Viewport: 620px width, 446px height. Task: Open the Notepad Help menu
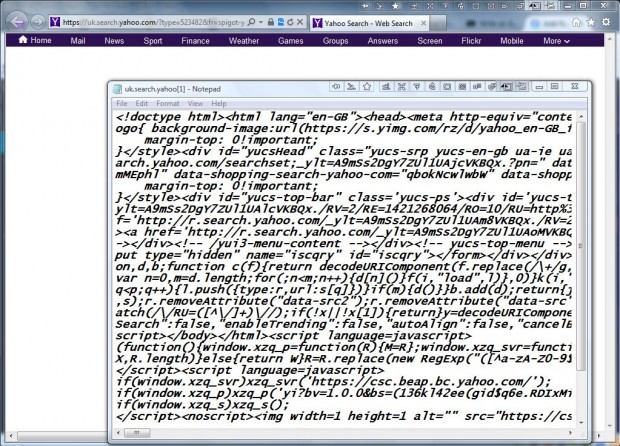click(x=219, y=104)
